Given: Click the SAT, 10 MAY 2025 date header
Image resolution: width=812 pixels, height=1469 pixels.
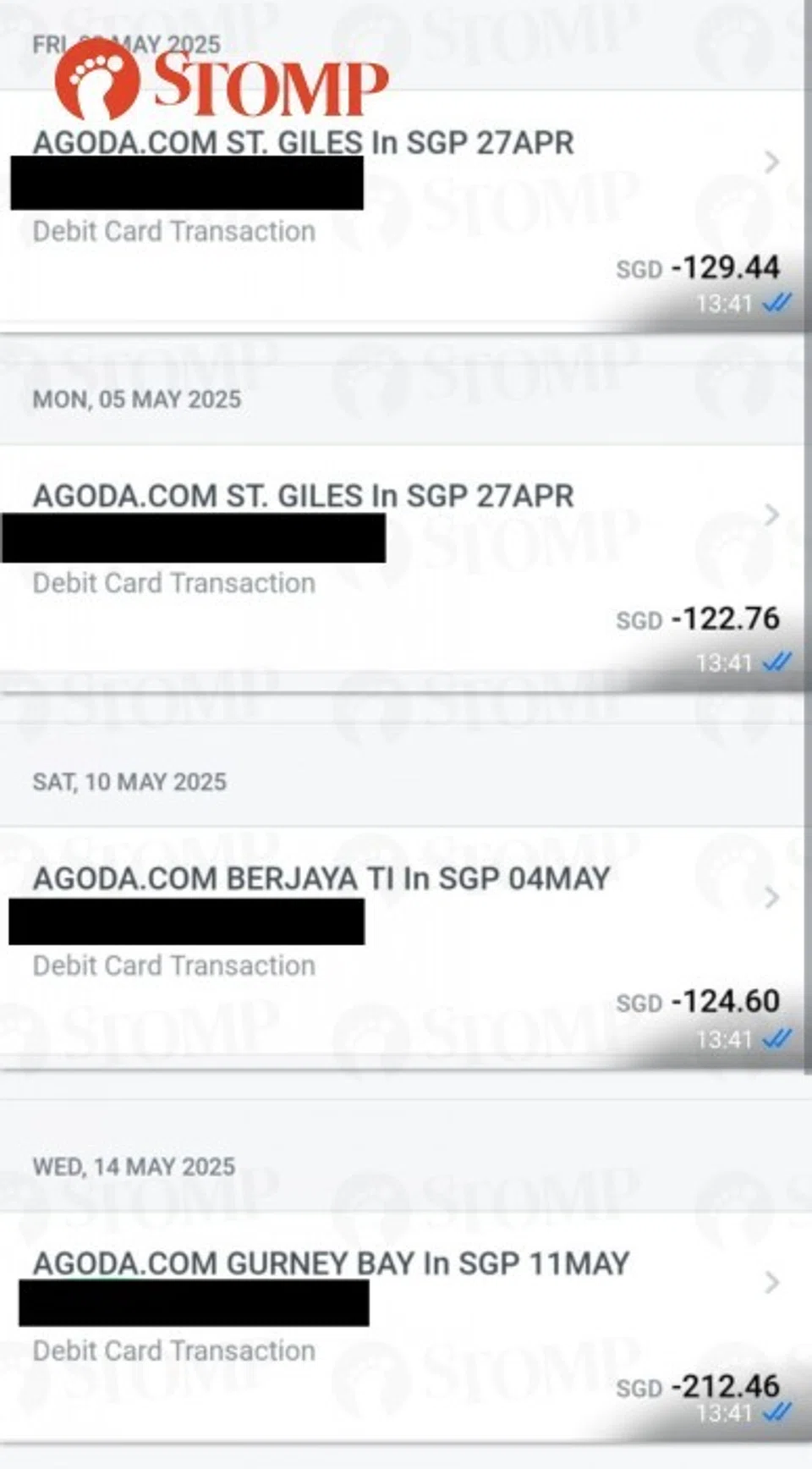Looking at the screenshot, I should pos(129,782).
